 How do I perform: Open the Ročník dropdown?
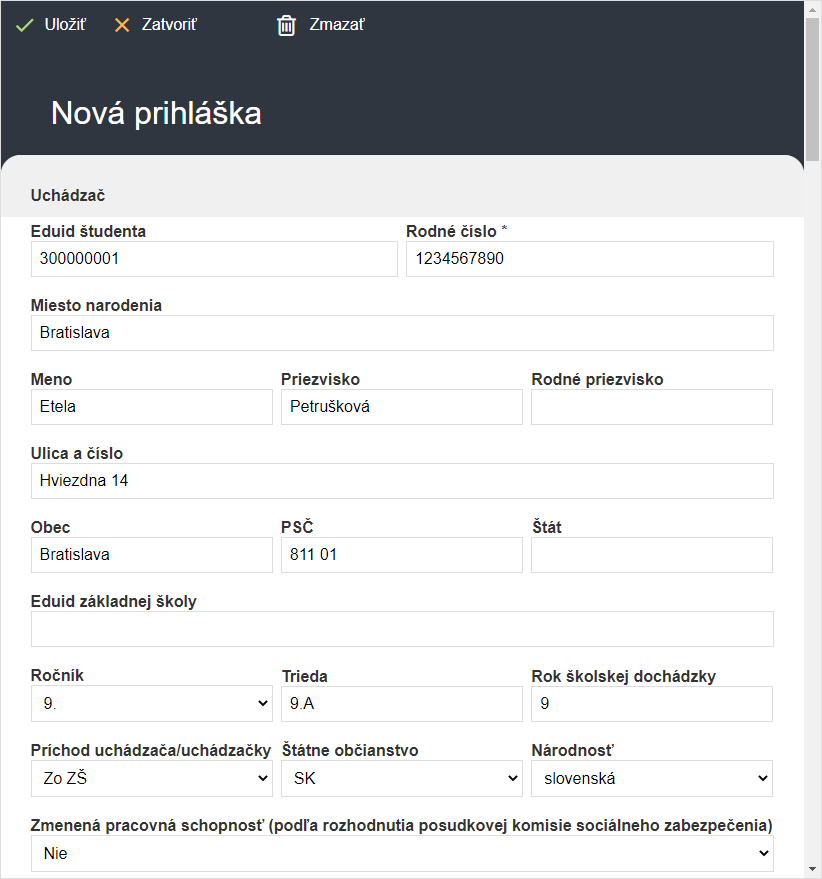151,704
